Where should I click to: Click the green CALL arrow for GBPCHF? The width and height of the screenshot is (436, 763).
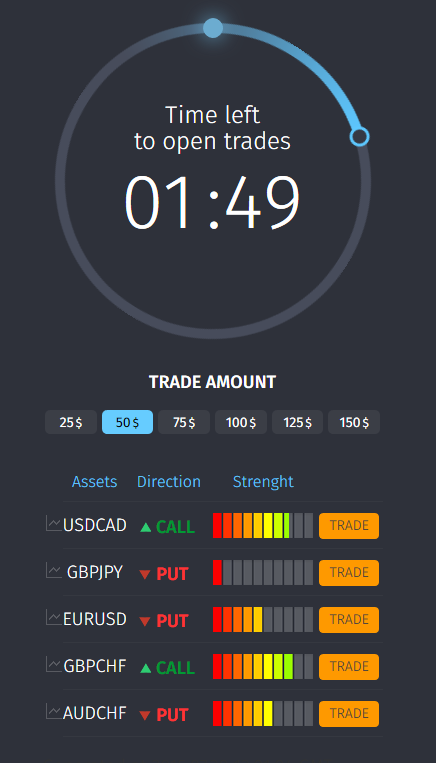point(145,668)
